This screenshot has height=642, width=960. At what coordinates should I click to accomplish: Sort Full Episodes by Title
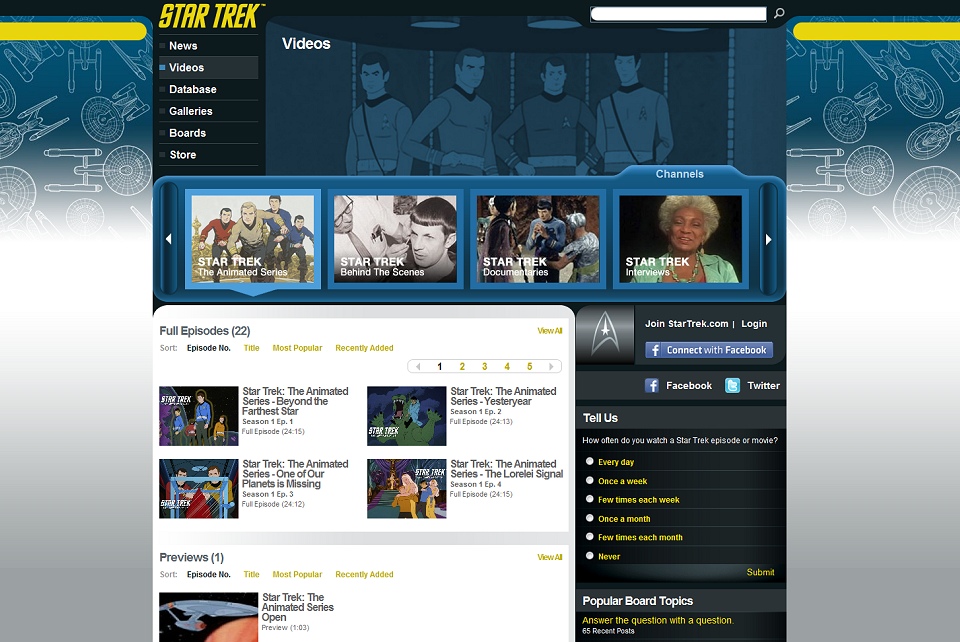pyautogui.click(x=252, y=348)
